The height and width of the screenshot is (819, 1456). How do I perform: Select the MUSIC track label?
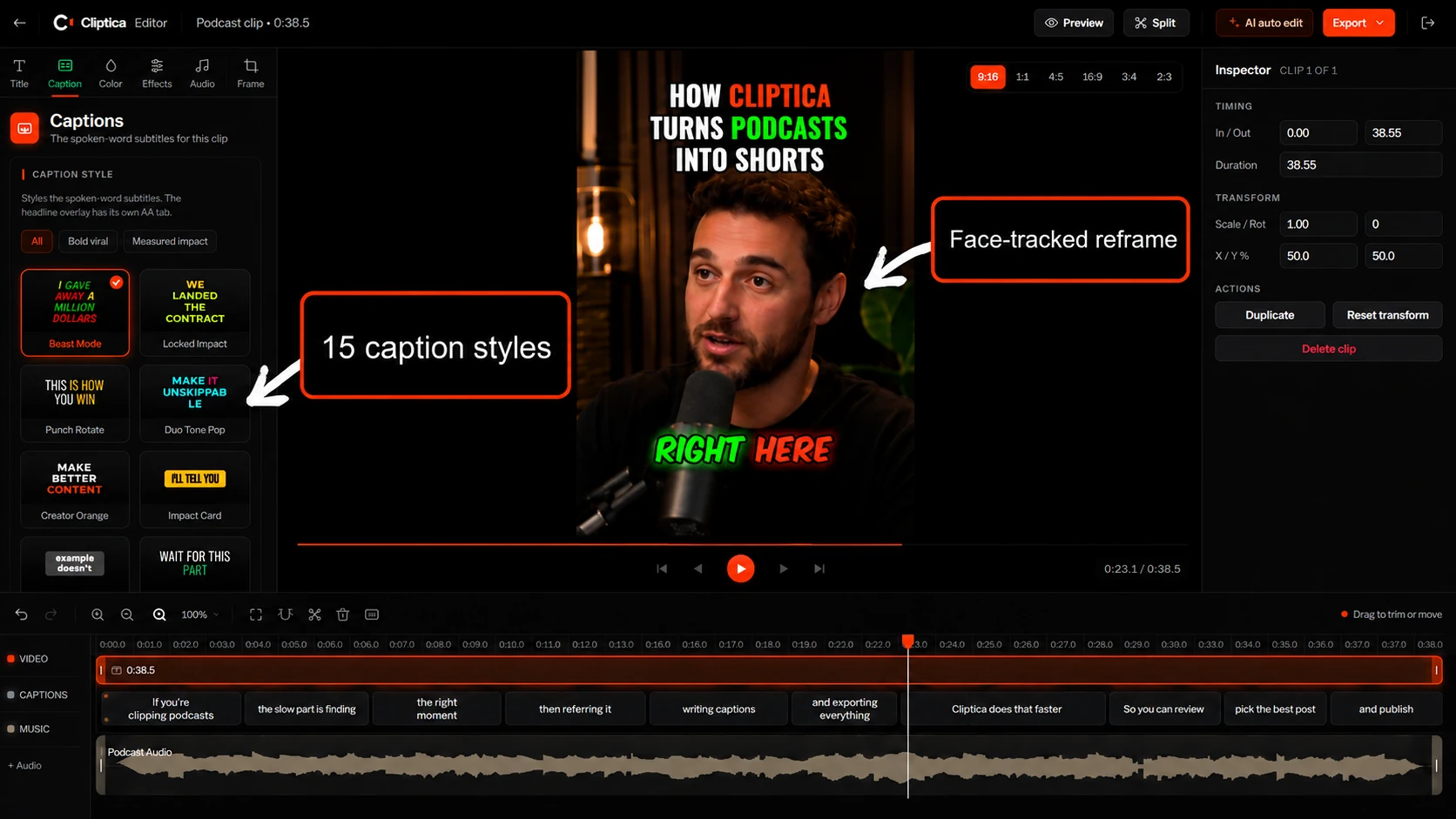point(29,728)
